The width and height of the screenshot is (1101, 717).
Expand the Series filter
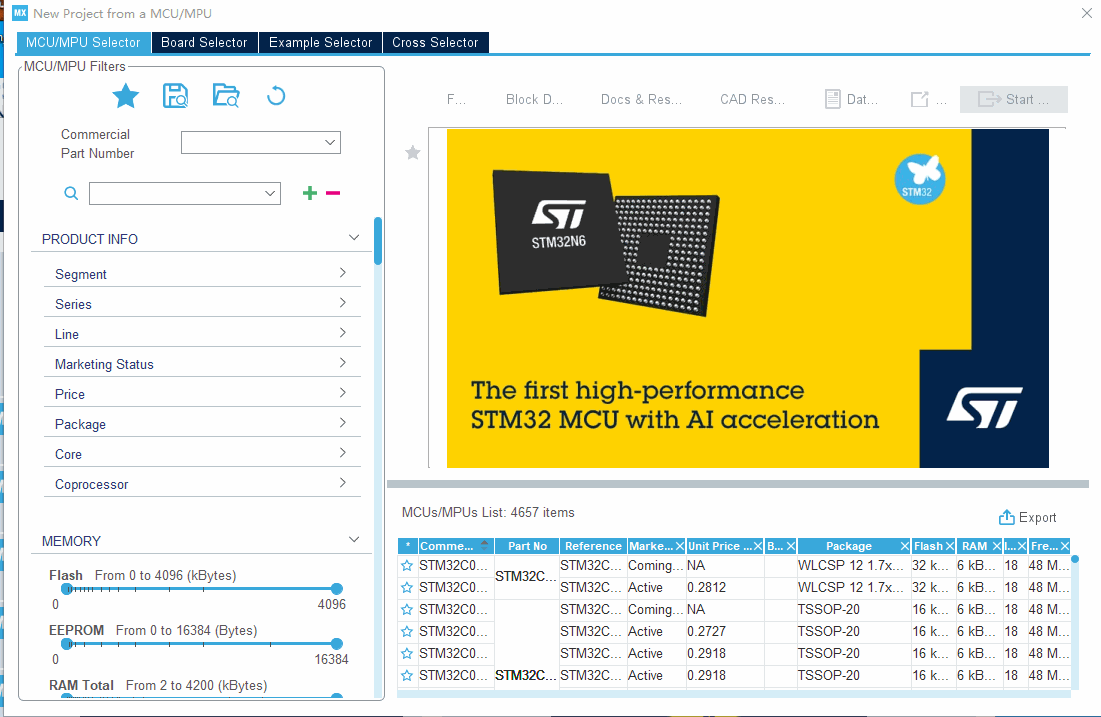(343, 303)
